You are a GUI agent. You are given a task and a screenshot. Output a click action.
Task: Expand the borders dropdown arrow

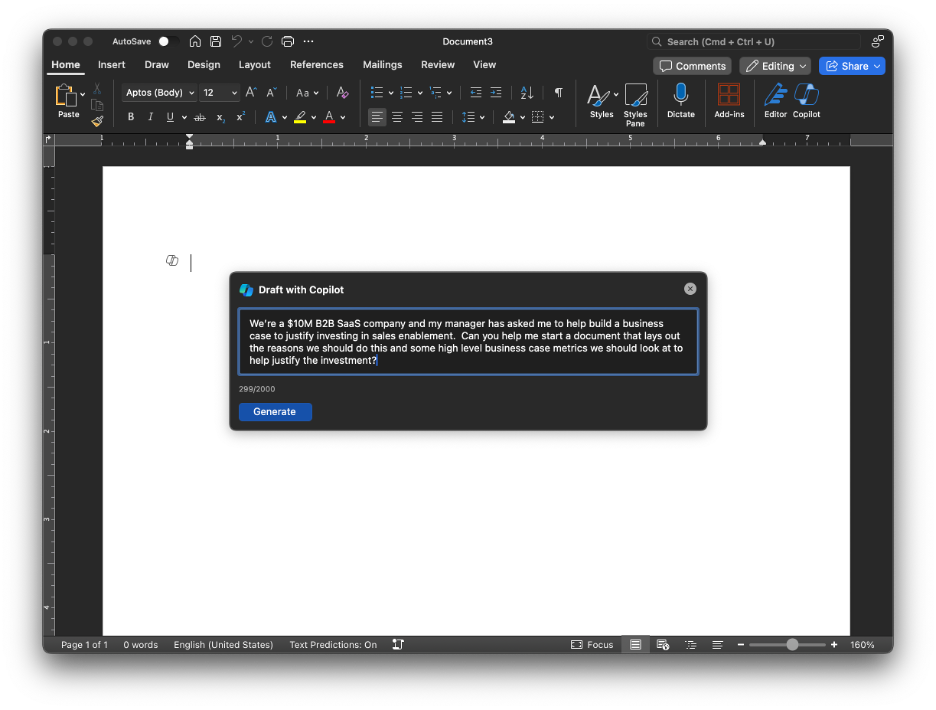pyautogui.click(x=552, y=118)
